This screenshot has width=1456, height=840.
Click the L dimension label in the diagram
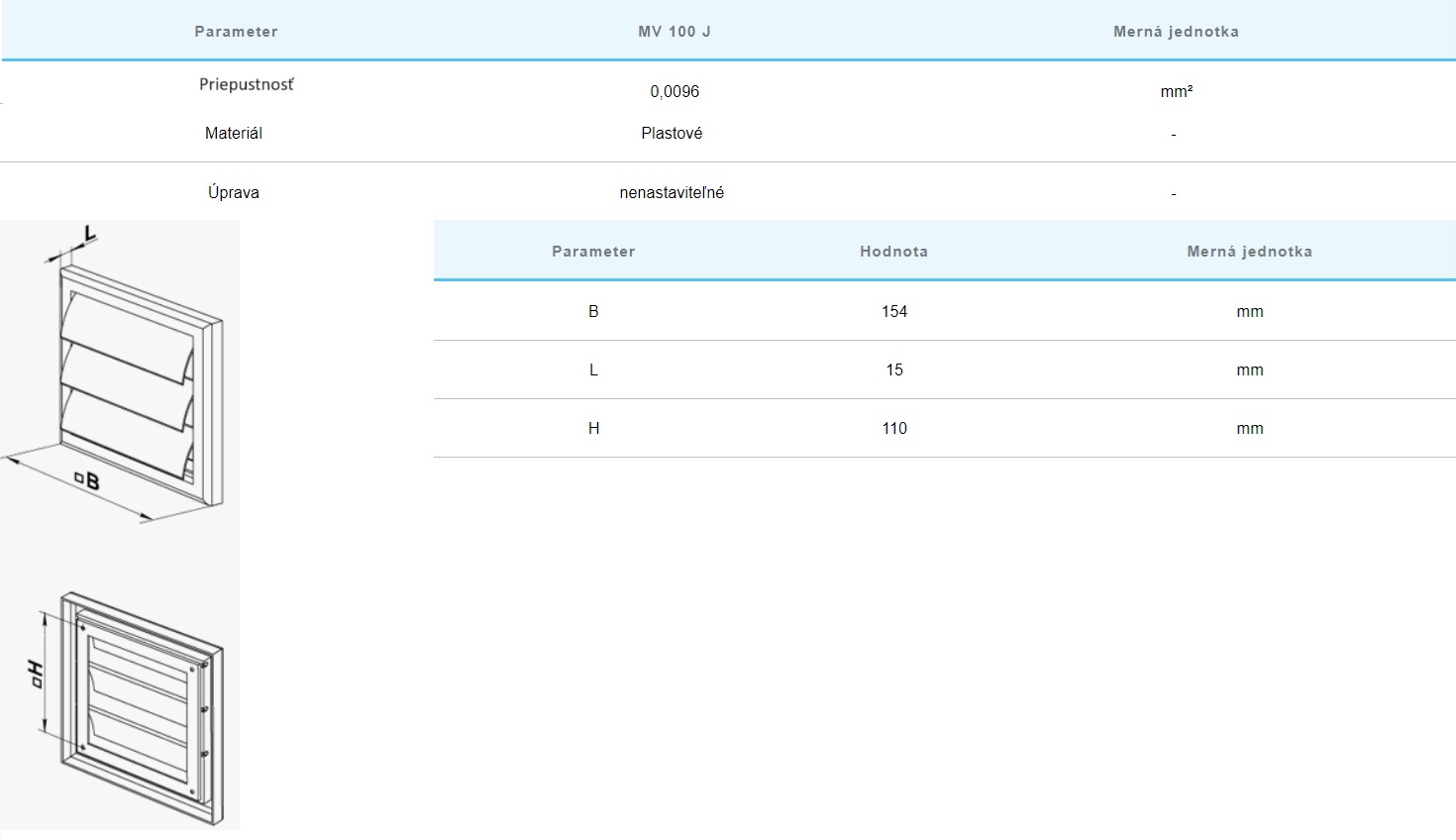coord(89,235)
